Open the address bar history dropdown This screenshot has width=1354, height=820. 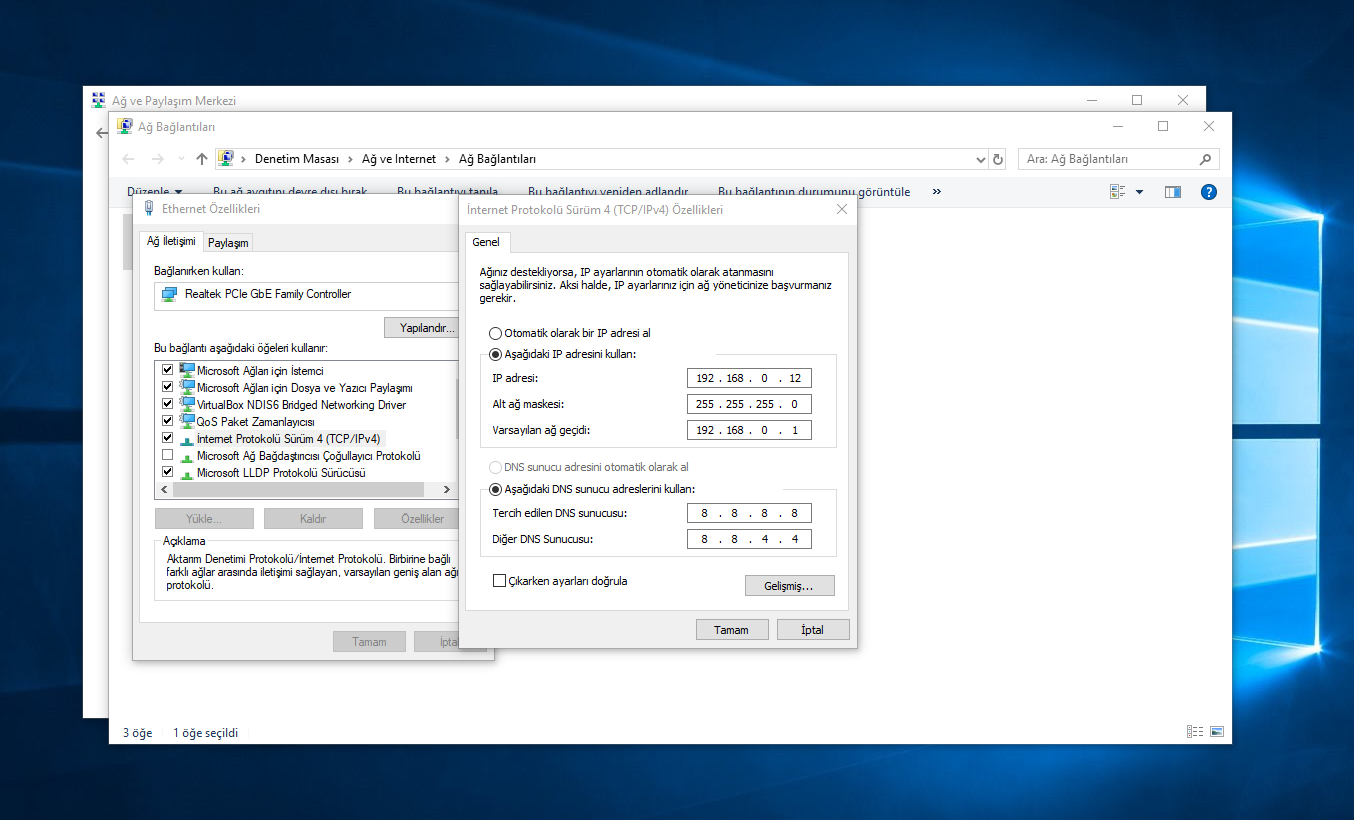point(980,159)
